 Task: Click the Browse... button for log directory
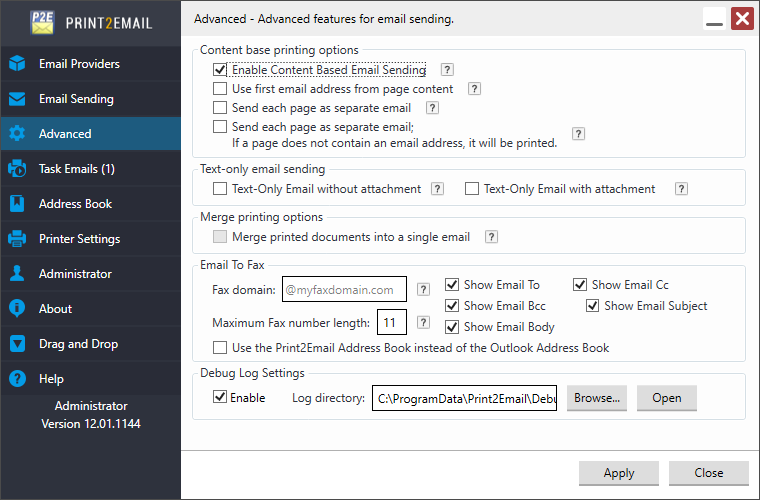597,398
